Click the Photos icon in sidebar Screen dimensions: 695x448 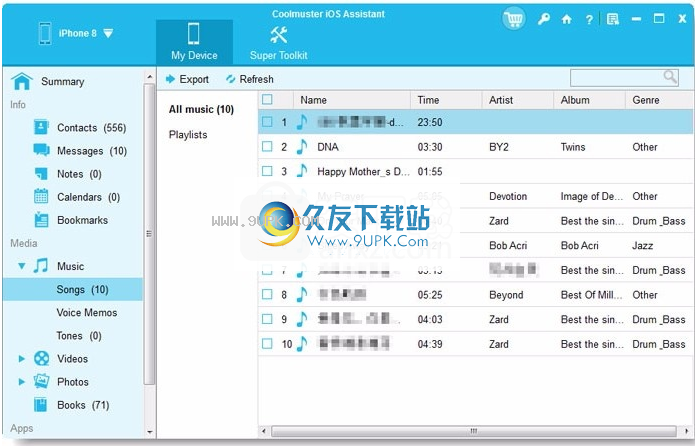pos(41,382)
